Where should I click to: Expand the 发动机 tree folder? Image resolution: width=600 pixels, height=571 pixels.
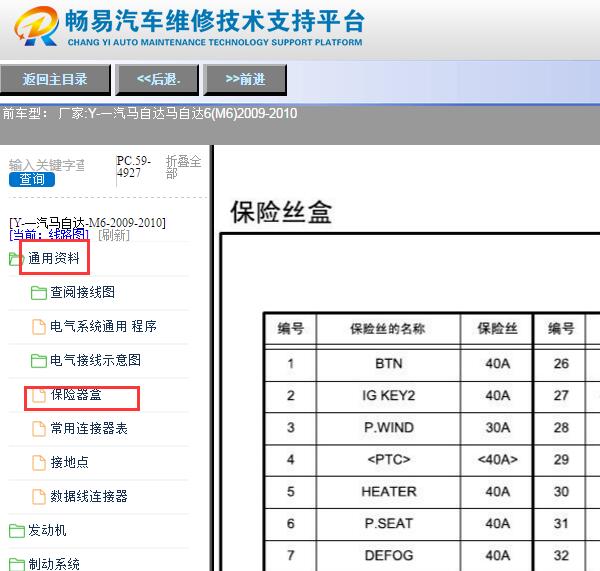(47, 530)
